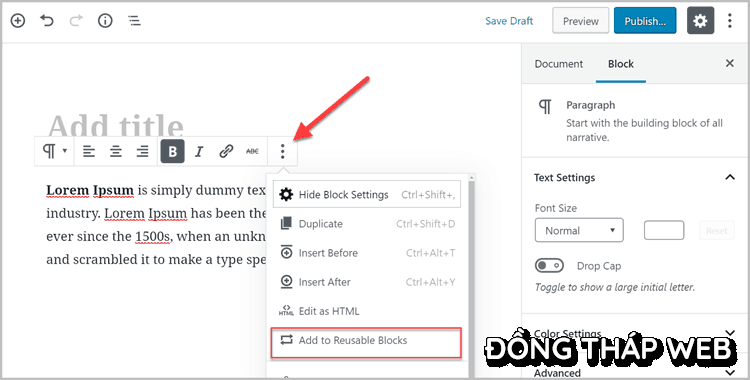Click the Add block plus icon
Screen dimensions: 750x380
click(18, 21)
